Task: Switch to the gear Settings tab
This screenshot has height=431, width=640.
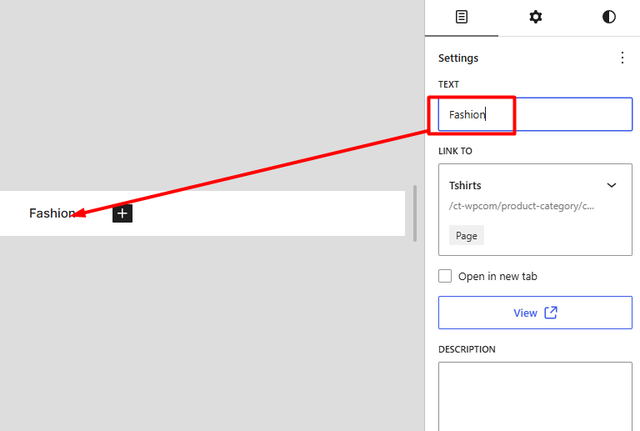Action: click(x=535, y=17)
